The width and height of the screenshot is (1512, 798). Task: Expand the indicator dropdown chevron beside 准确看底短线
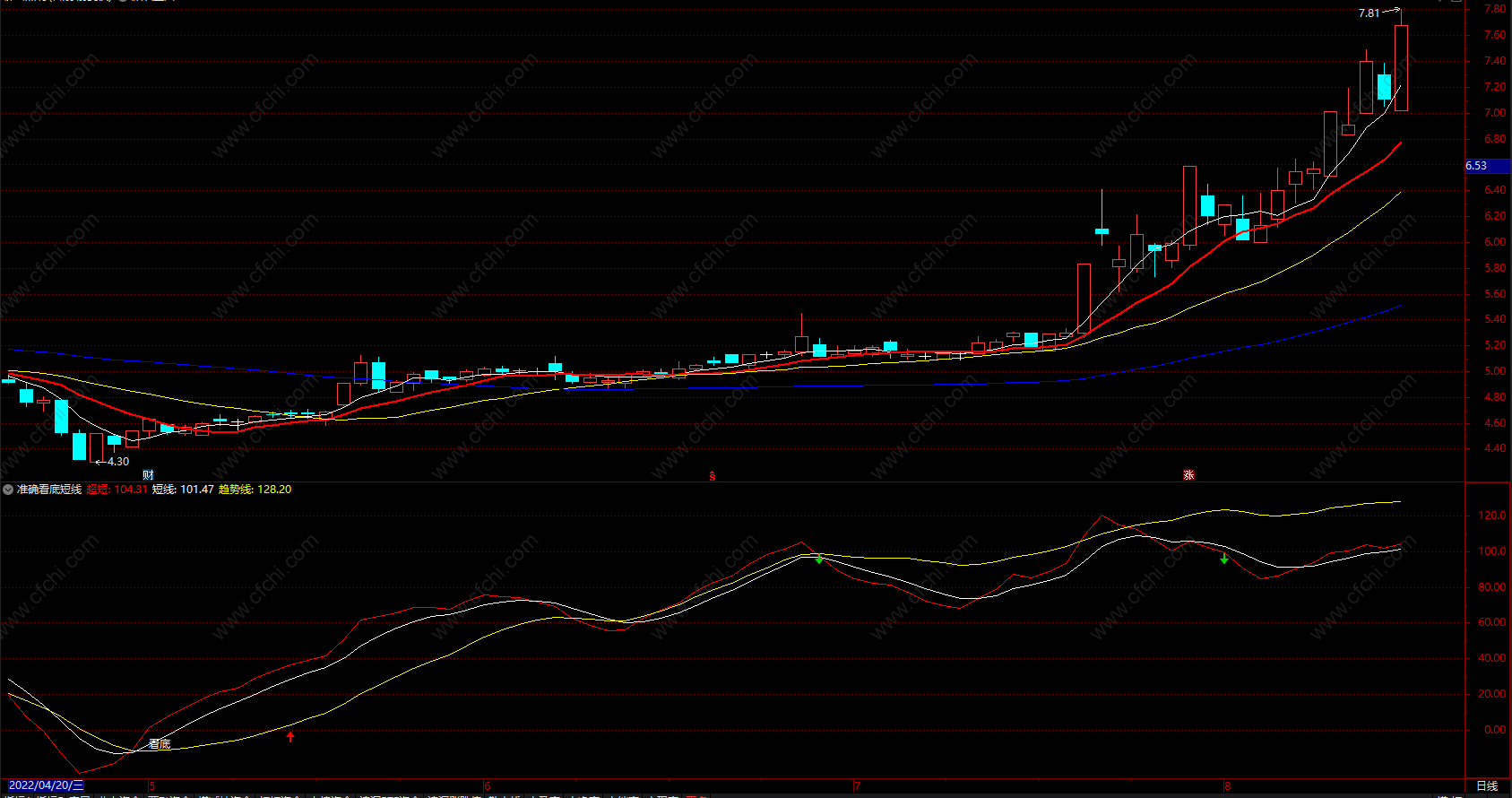point(8,490)
